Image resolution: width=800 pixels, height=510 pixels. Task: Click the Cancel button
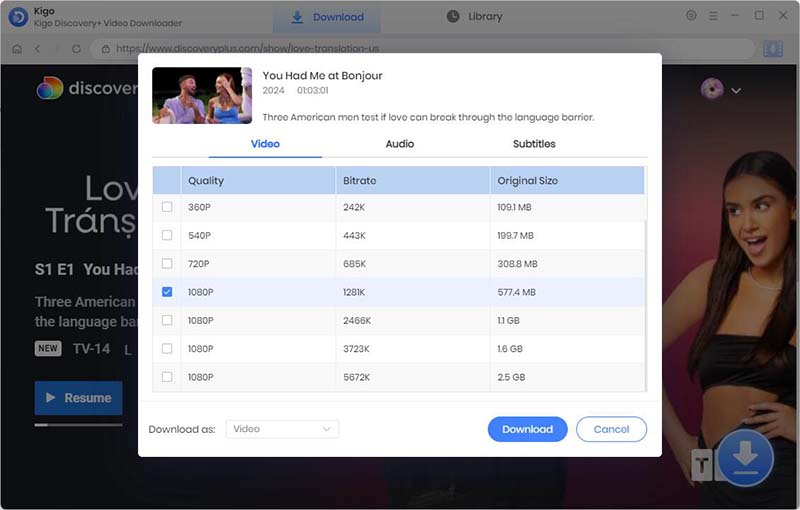[x=611, y=429]
